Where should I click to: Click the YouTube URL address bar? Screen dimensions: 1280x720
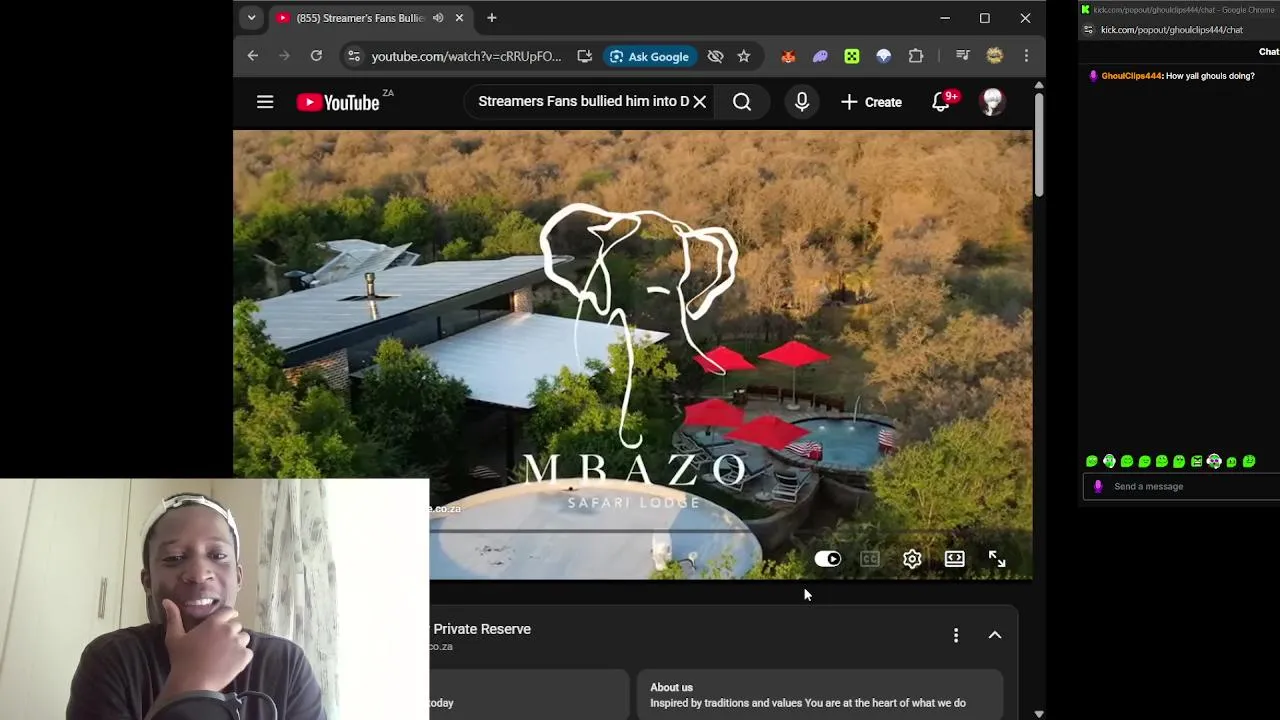(x=466, y=57)
